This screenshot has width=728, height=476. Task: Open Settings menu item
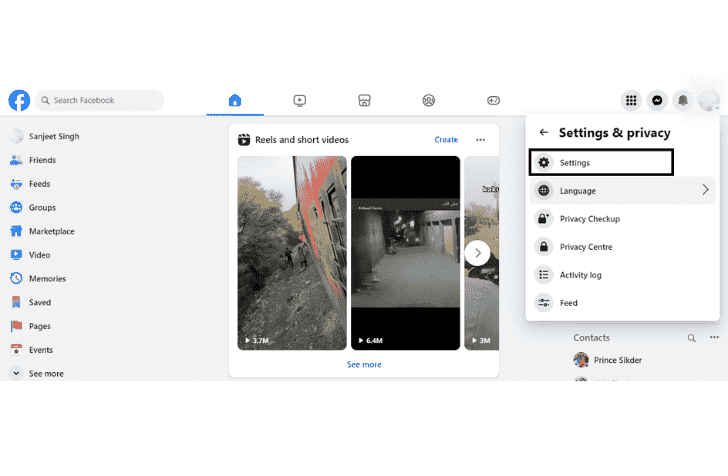[601, 163]
